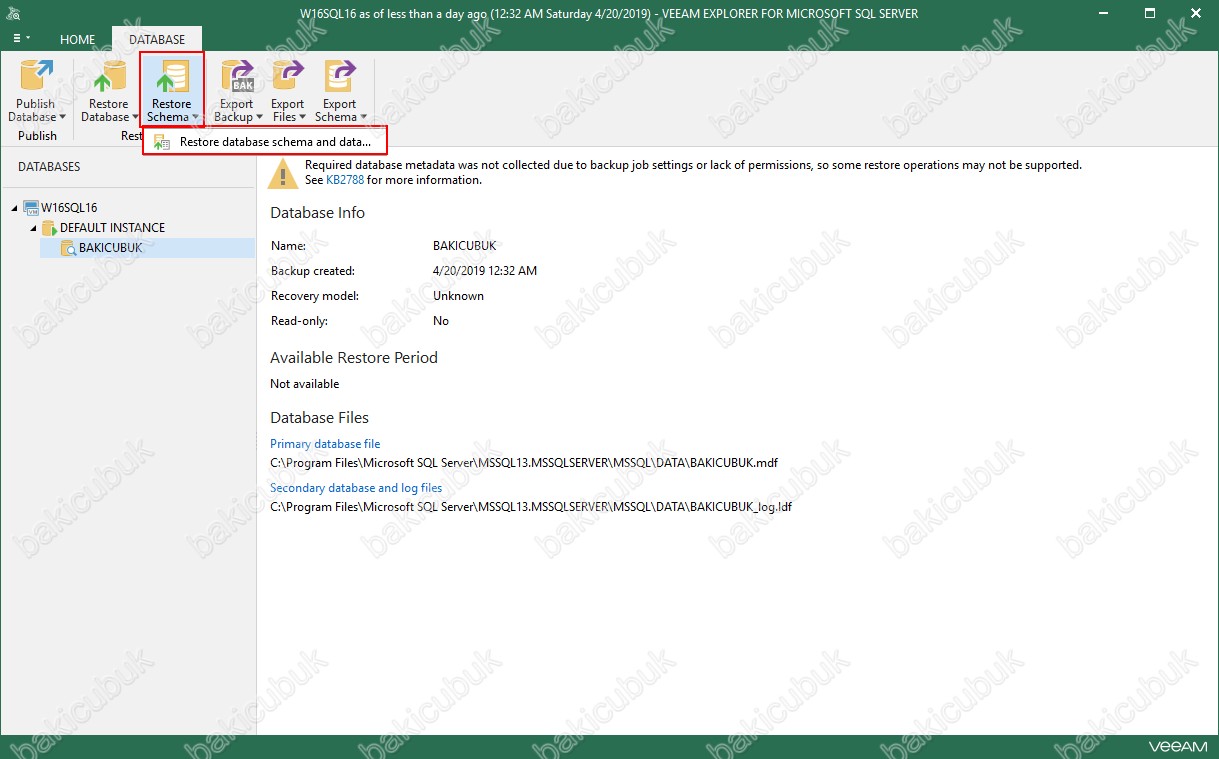Image resolution: width=1219 pixels, height=759 pixels.
Task: Click the Available Restore Period heading
Action: 354,358
